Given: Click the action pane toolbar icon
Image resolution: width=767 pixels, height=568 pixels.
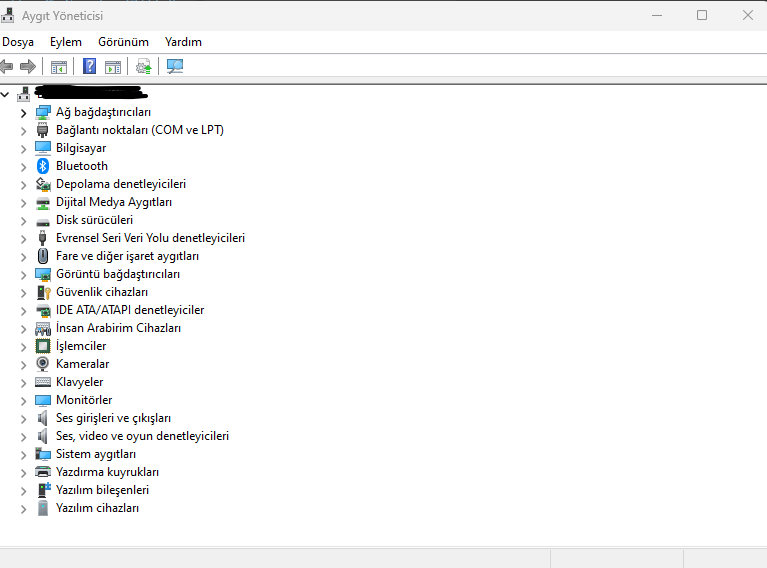Looking at the screenshot, I should [113, 67].
